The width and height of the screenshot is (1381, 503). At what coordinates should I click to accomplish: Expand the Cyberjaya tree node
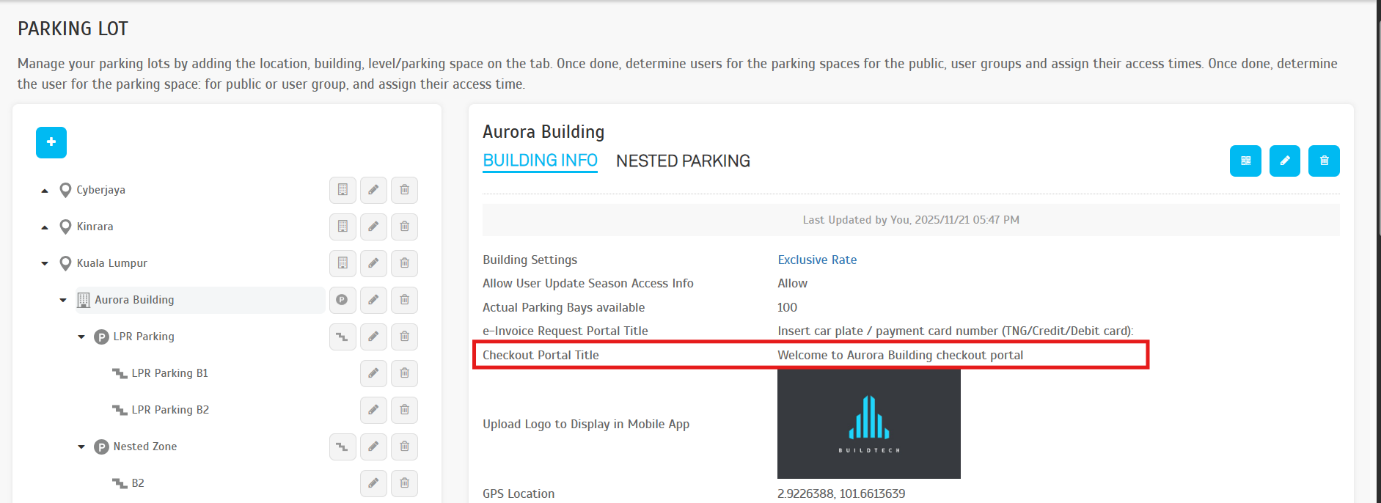[45, 190]
